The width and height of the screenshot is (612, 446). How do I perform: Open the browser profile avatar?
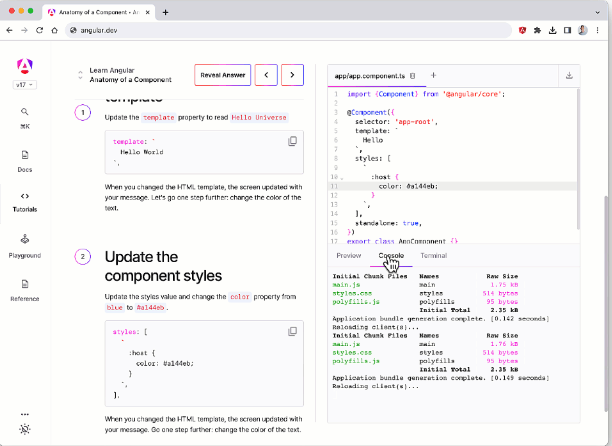[x=583, y=30]
